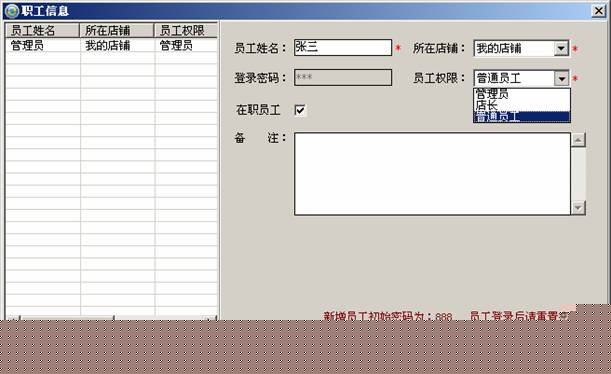Click the 员工姓名 input field
611x374 pixels.
[343, 47]
